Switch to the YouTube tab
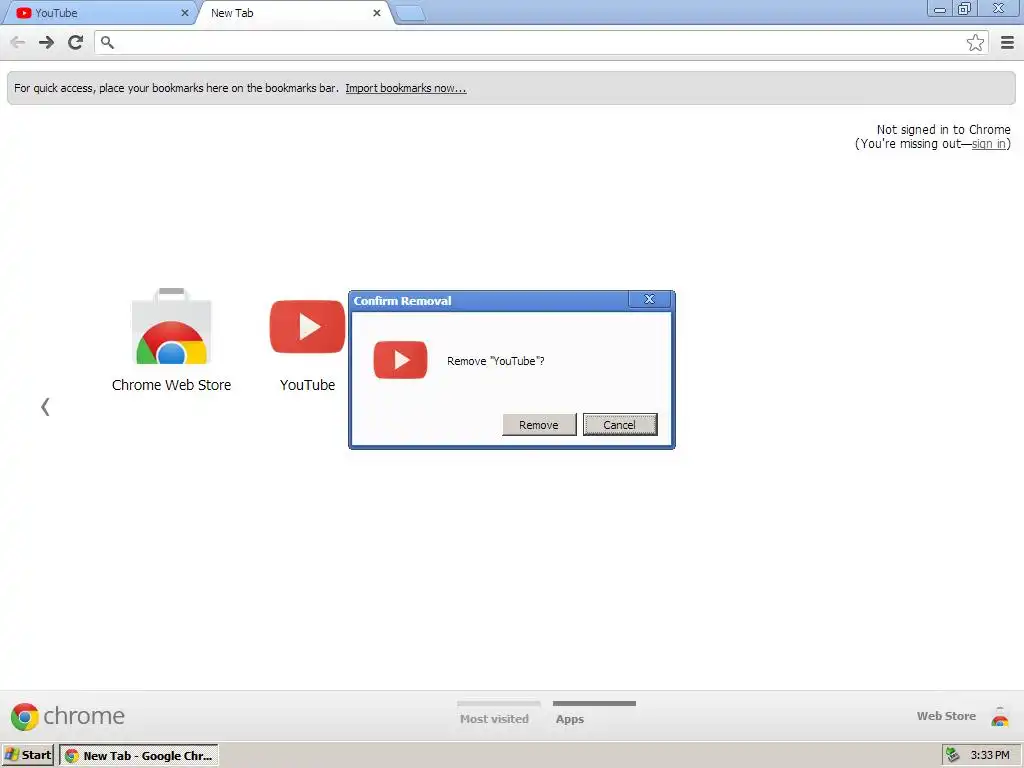The height and width of the screenshot is (768, 1024). [98, 13]
